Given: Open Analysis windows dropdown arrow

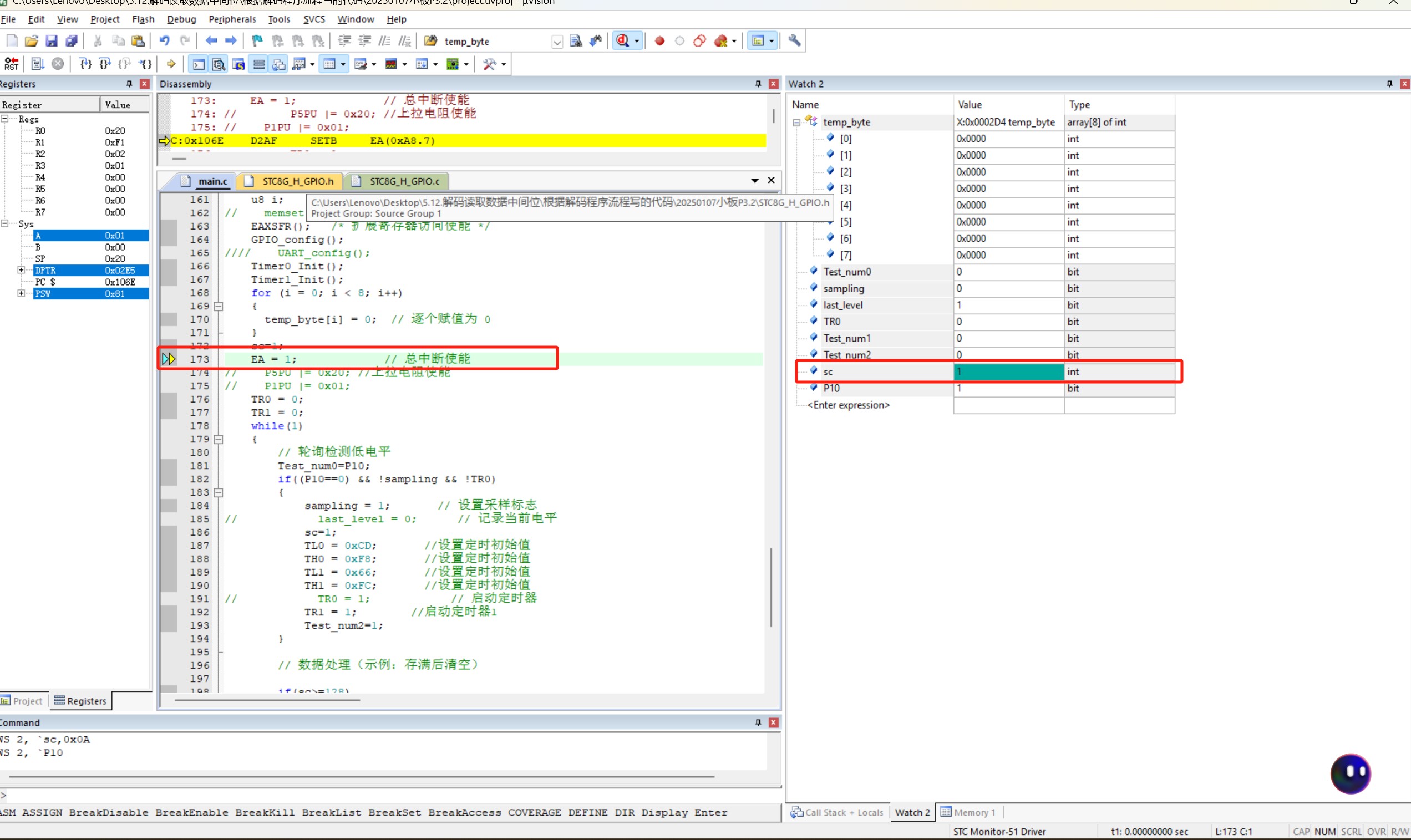Looking at the screenshot, I should pos(404,64).
